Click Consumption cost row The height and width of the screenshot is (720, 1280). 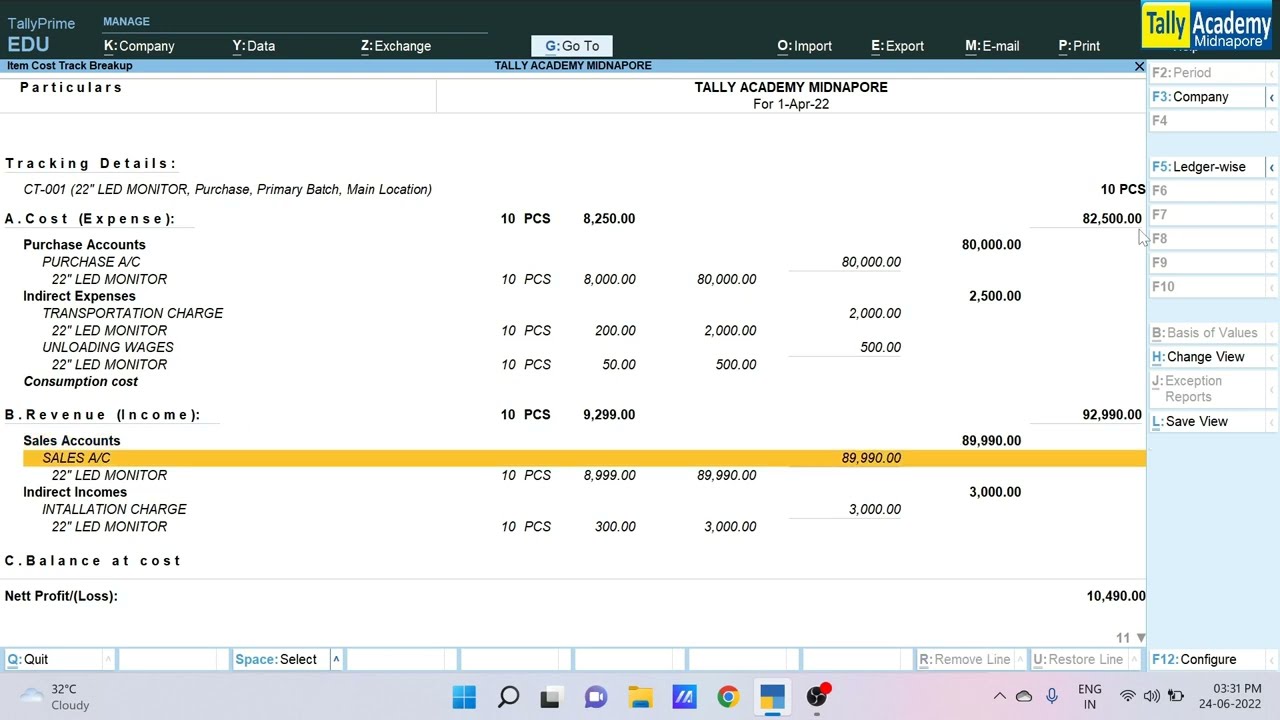[x=584, y=381]
